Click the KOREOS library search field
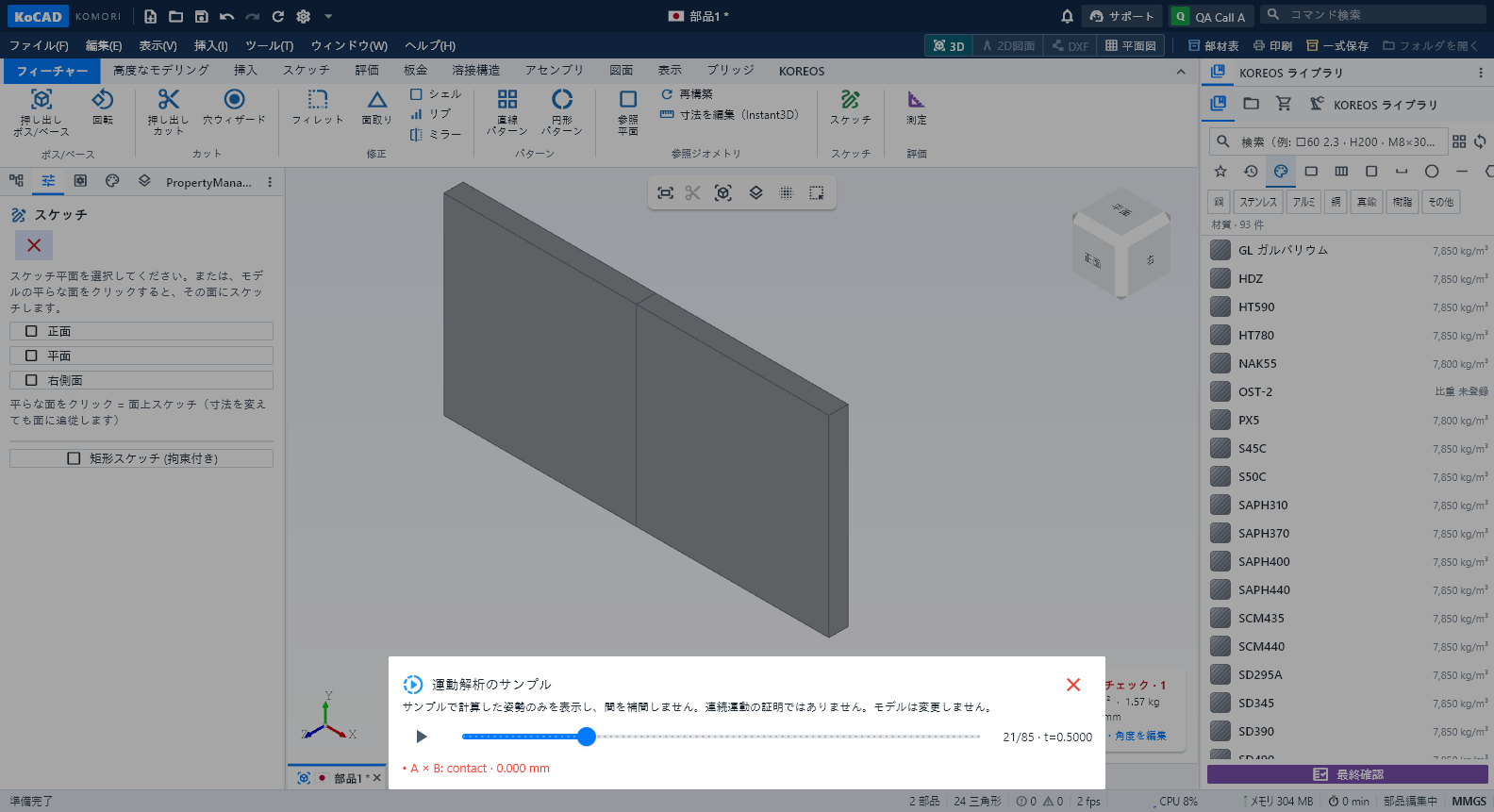 [1328, 141]
